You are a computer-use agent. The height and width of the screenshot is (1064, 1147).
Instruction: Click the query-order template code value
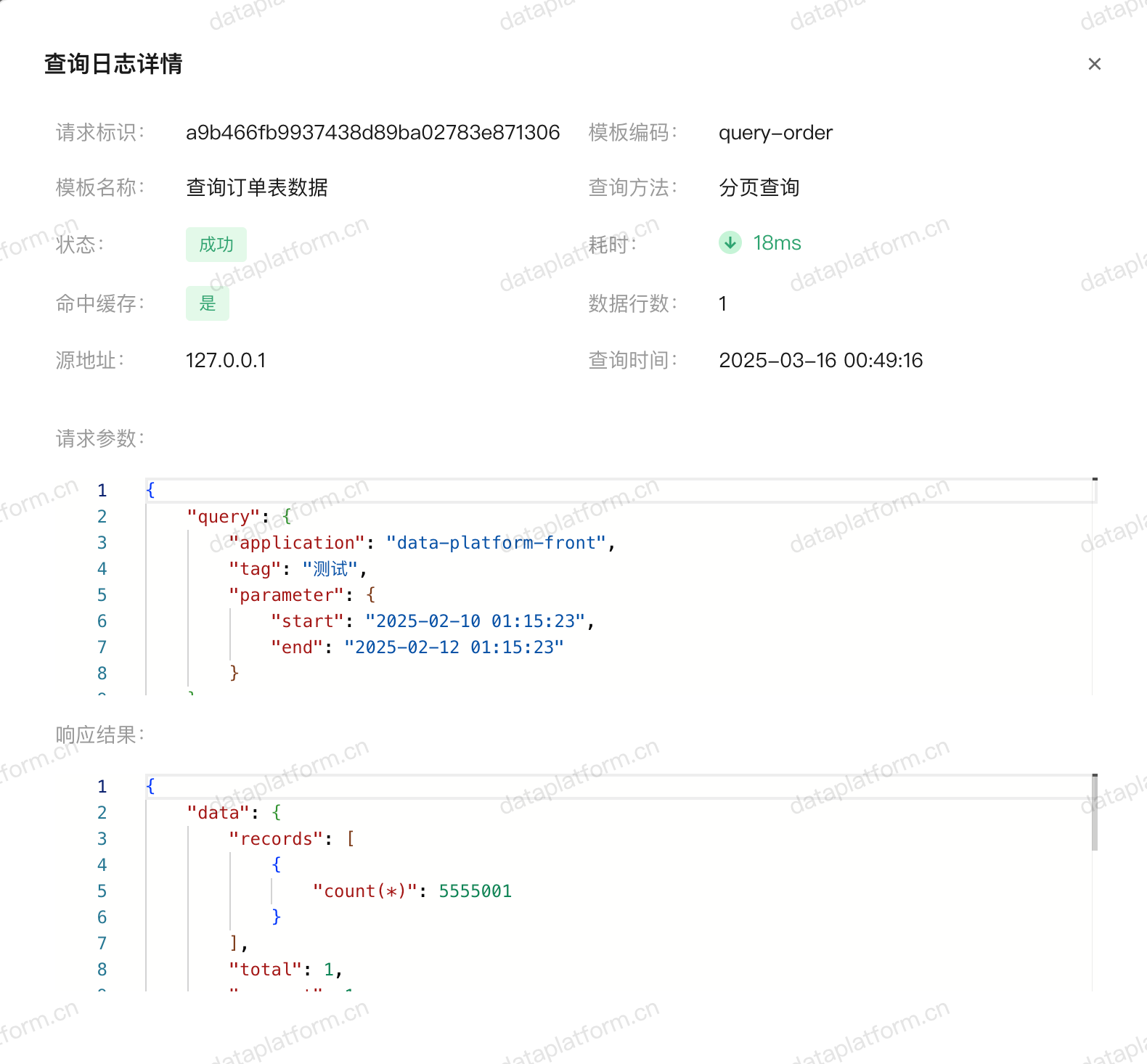click(x=775, y=133)
